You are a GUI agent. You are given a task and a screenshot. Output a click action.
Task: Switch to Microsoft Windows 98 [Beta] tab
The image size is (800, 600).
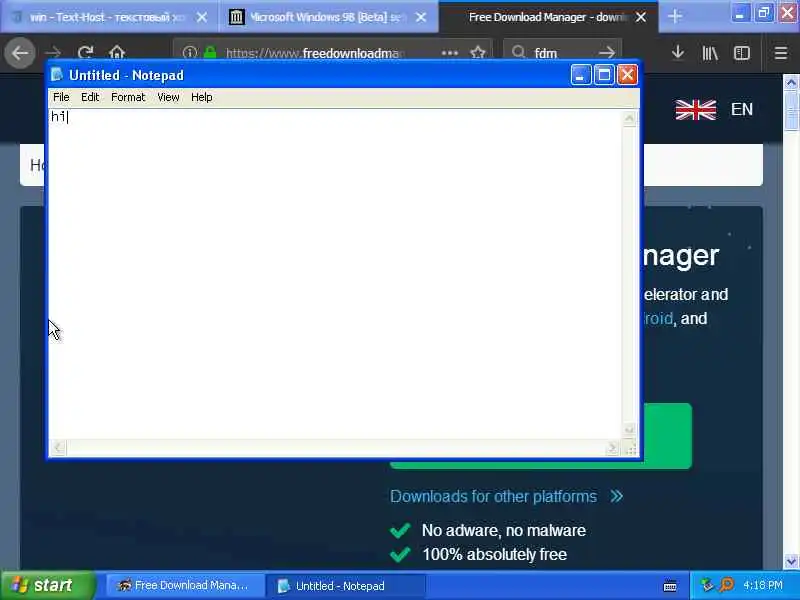tap(328, 17)
